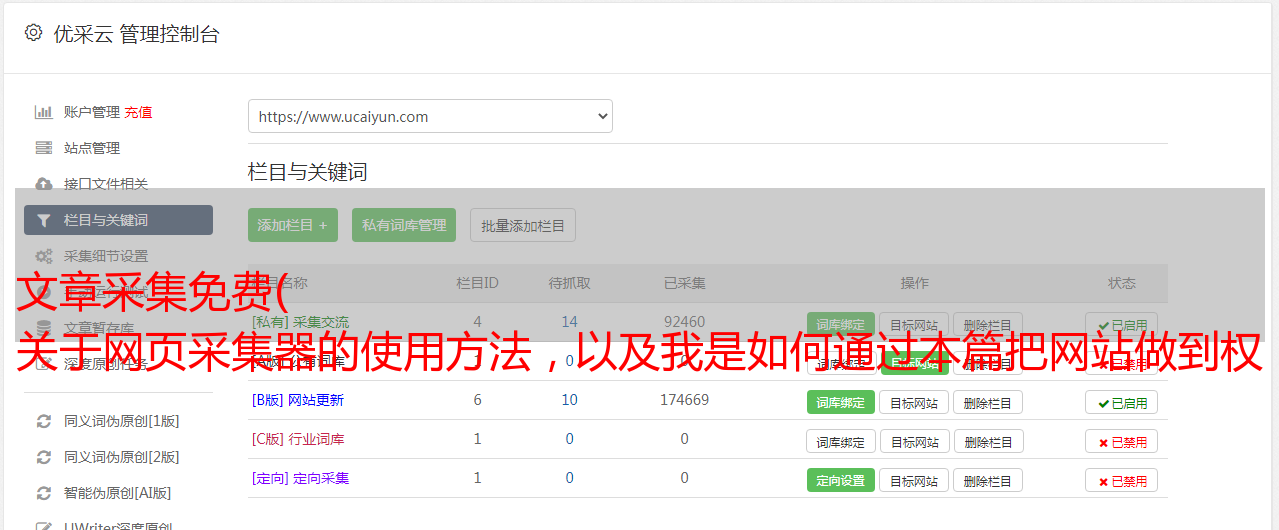Screen dimensions: 1279x530
Task: Open the [C版] 行业词库 column link
Action: pos(298,439)
